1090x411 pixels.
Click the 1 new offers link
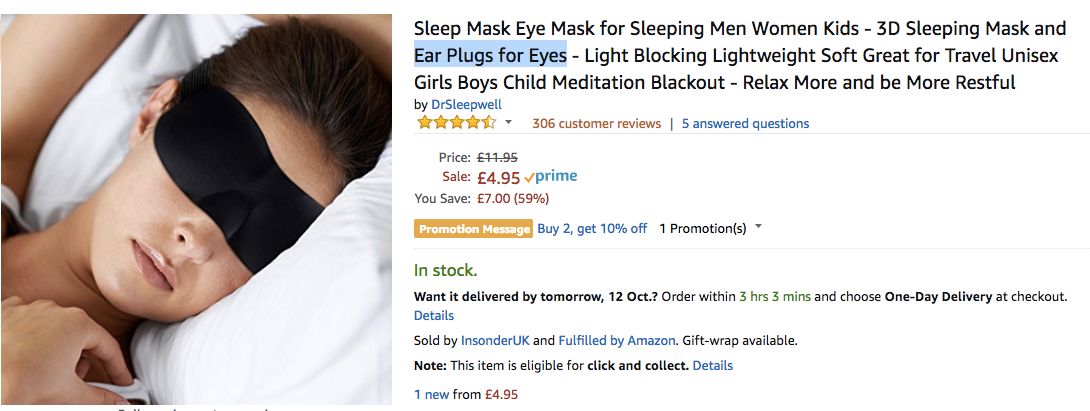[432, 394]
